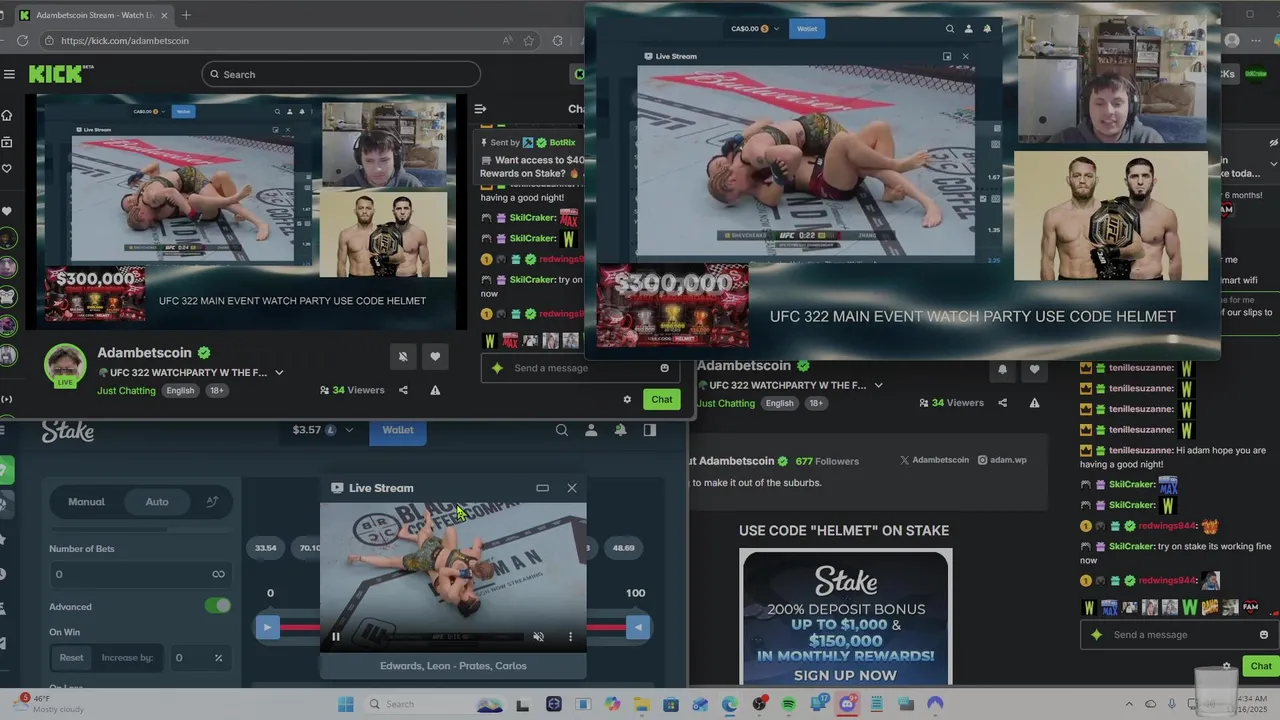Open the $3.57 balance dropdown in Stake
This screenshot has width=1280, height=720.
323,430
